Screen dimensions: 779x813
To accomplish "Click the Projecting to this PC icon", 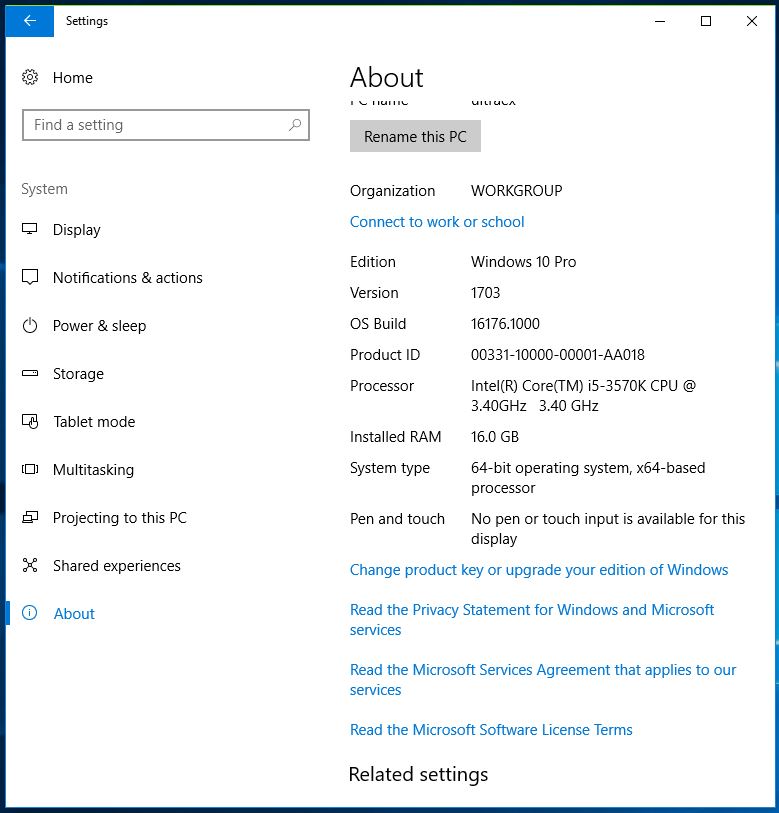I will (30, 517).
